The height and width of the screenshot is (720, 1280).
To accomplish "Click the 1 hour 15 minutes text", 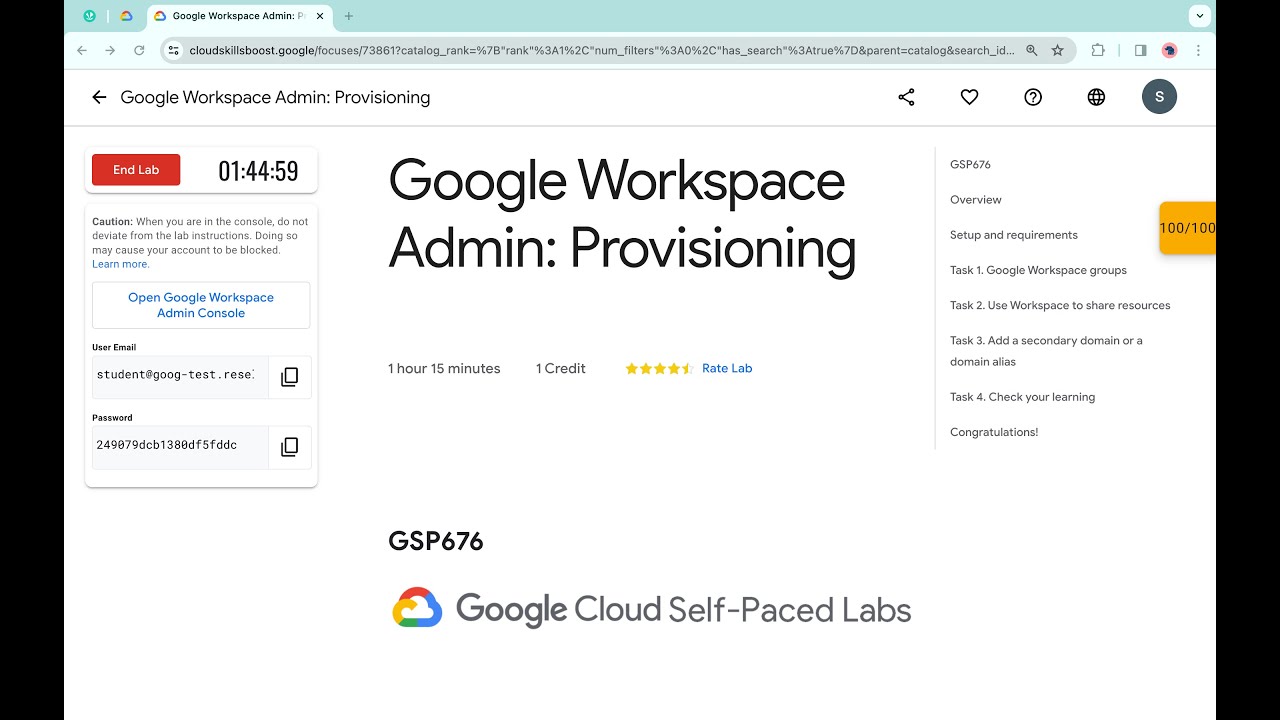I will pyautogui.click(x=444, y=368).
